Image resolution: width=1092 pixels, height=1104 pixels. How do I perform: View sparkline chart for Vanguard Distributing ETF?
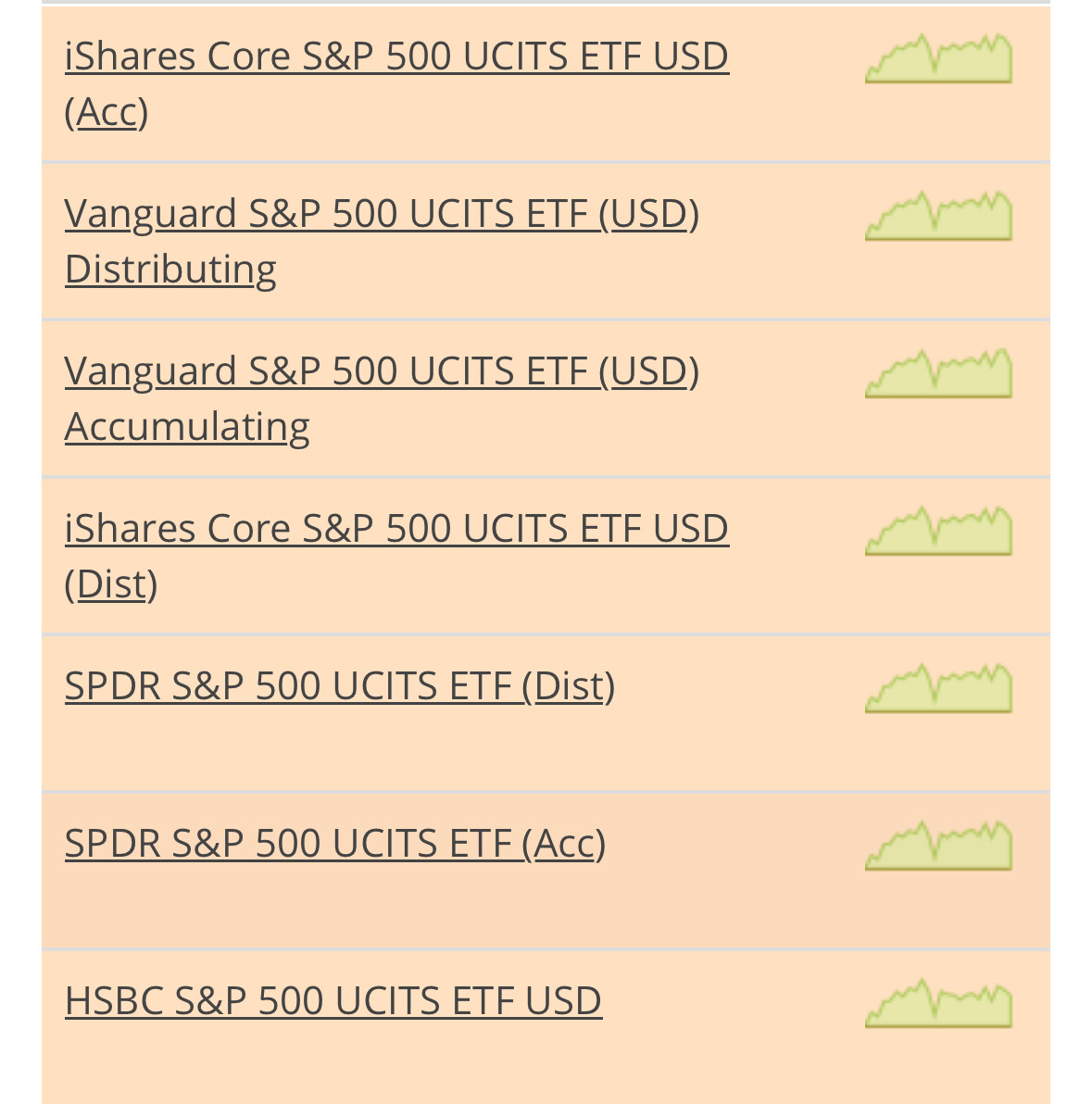pos(938,216)
